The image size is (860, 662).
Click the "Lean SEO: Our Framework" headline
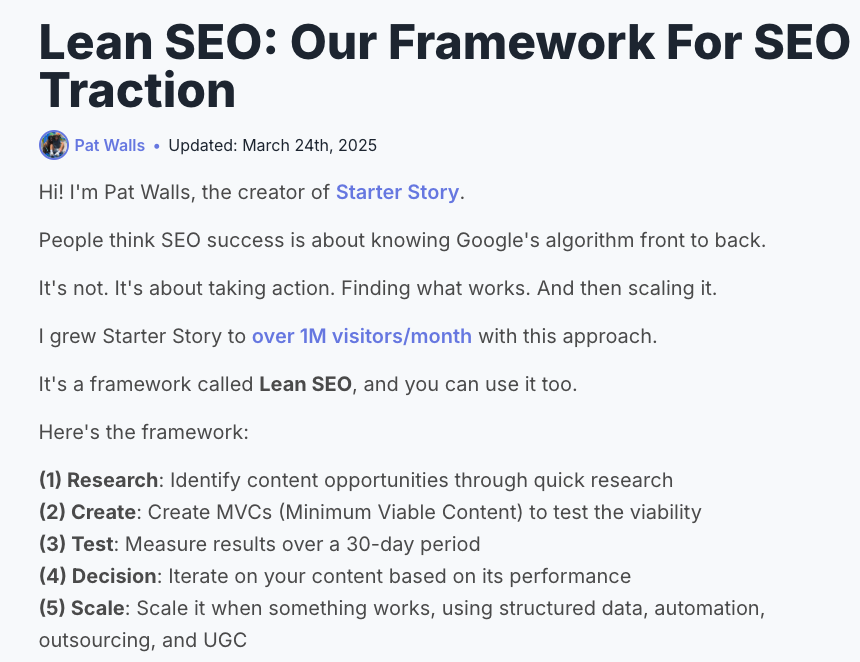coord(444,66)
